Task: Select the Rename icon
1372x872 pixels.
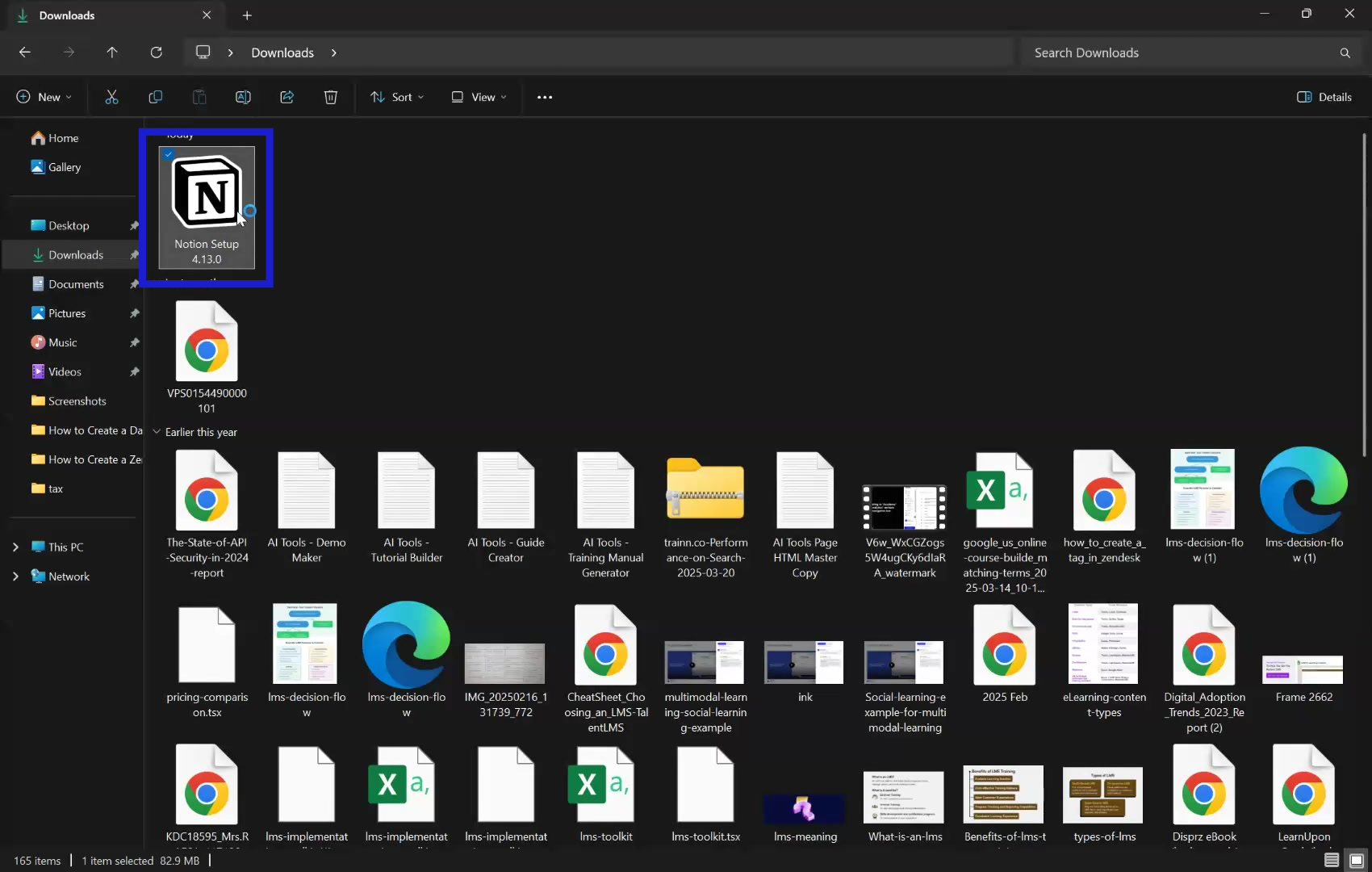Action: [242, 97]
